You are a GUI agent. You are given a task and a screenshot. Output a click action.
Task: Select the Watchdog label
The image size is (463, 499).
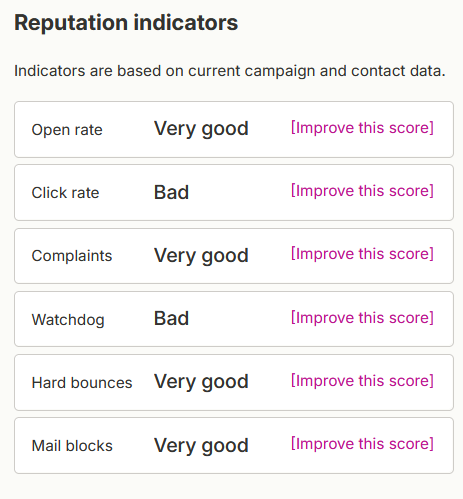pos(68,320)
